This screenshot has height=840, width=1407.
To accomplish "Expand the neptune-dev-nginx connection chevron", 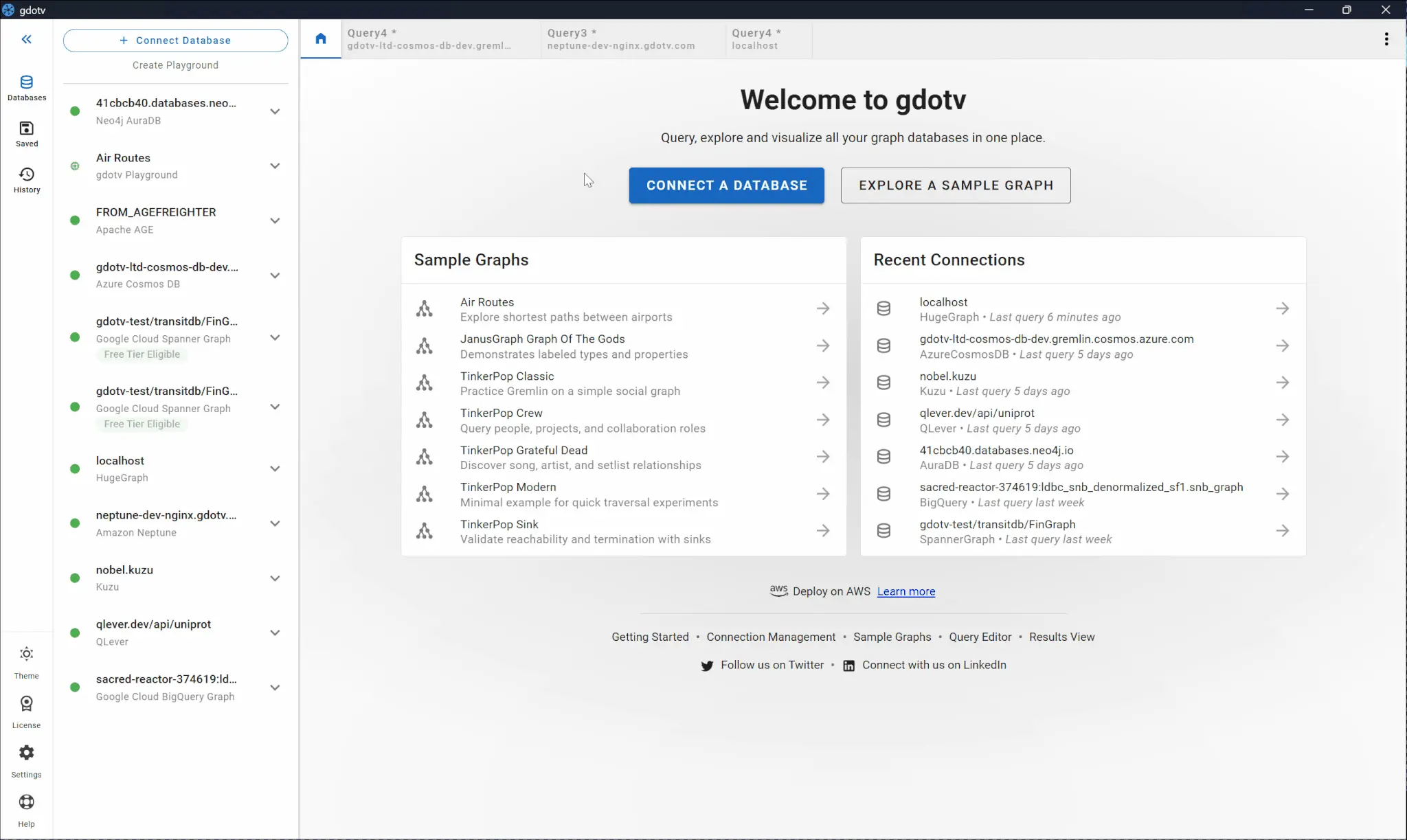I will click(x=275, y=523).
